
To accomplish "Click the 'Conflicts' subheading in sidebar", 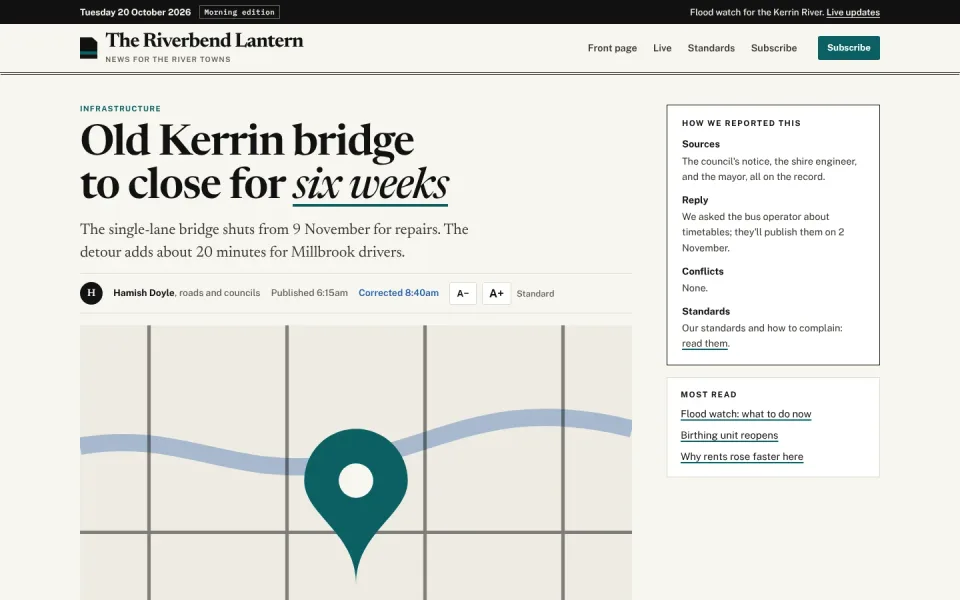I will (x=703, y=271).
